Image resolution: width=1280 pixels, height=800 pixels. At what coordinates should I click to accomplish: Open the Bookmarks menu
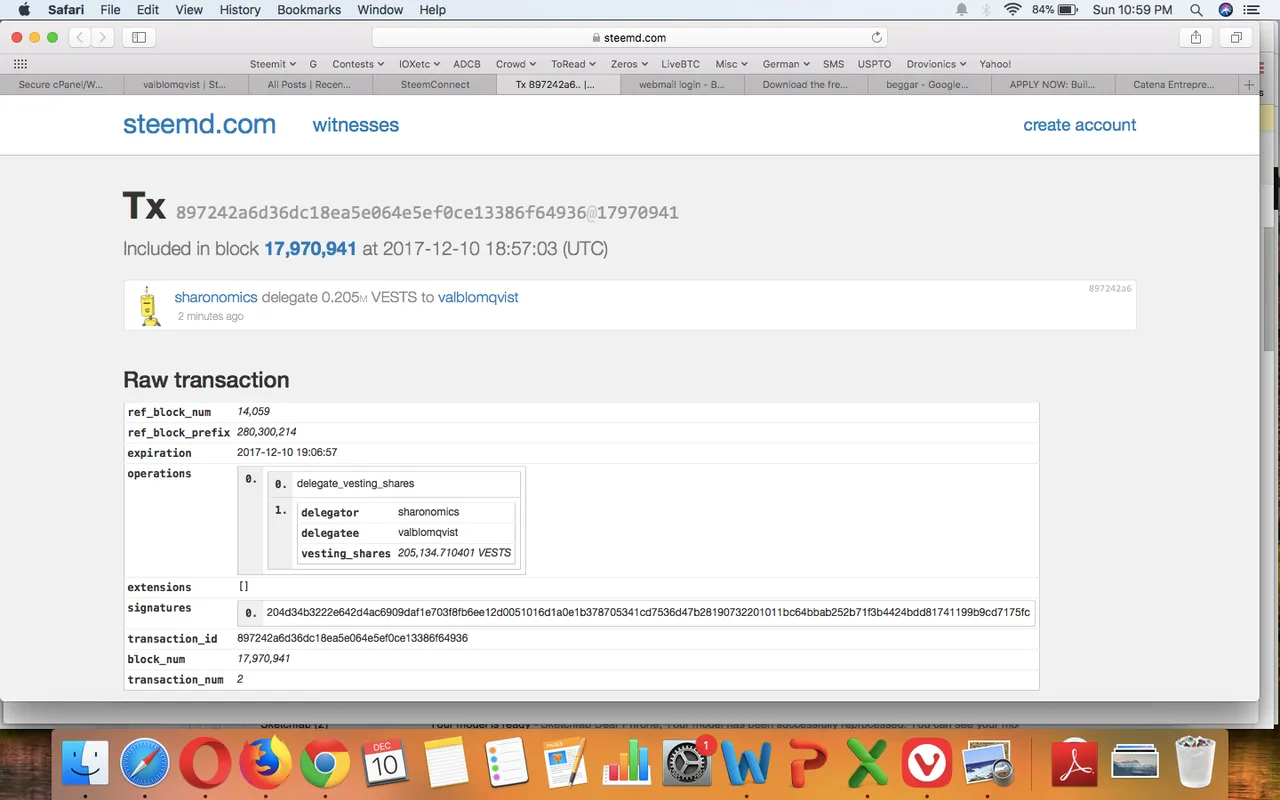click(x=309, y=10)
